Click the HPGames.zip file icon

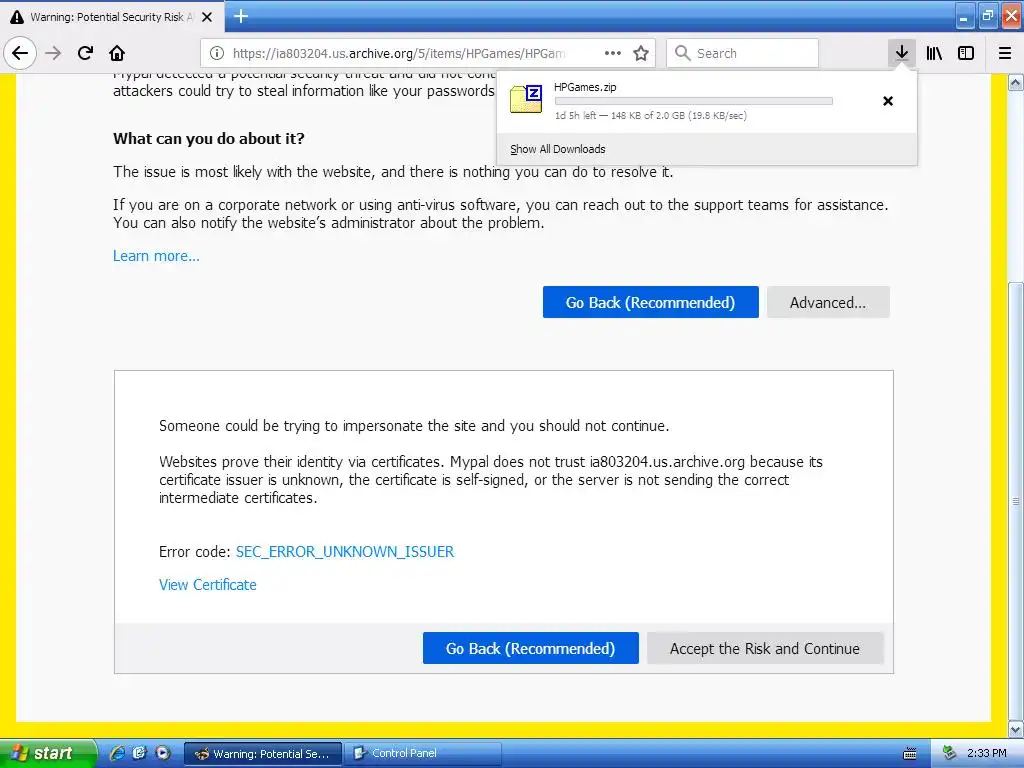pyautogui.click(x=526, y=99)
